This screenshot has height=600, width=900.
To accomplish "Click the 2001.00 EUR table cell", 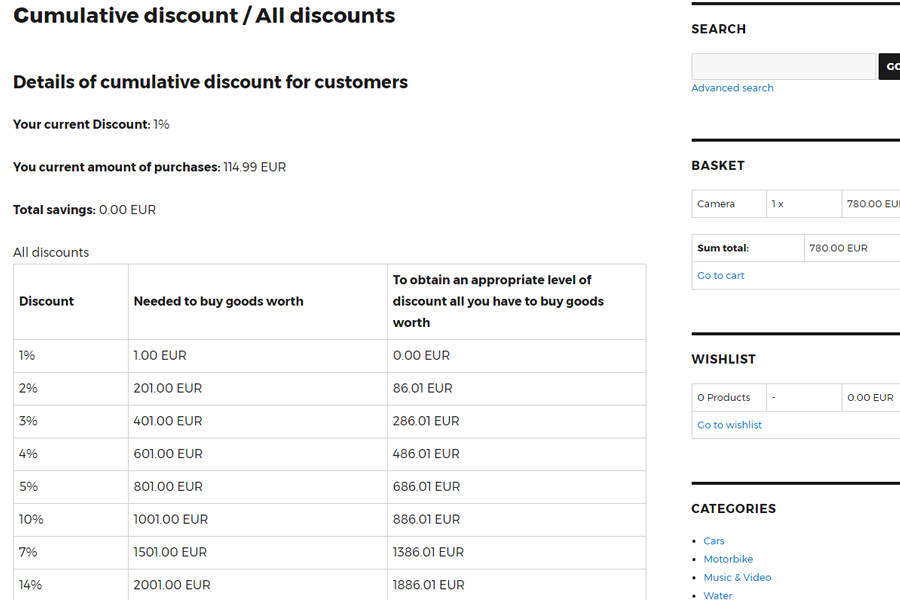I will 171,585.
